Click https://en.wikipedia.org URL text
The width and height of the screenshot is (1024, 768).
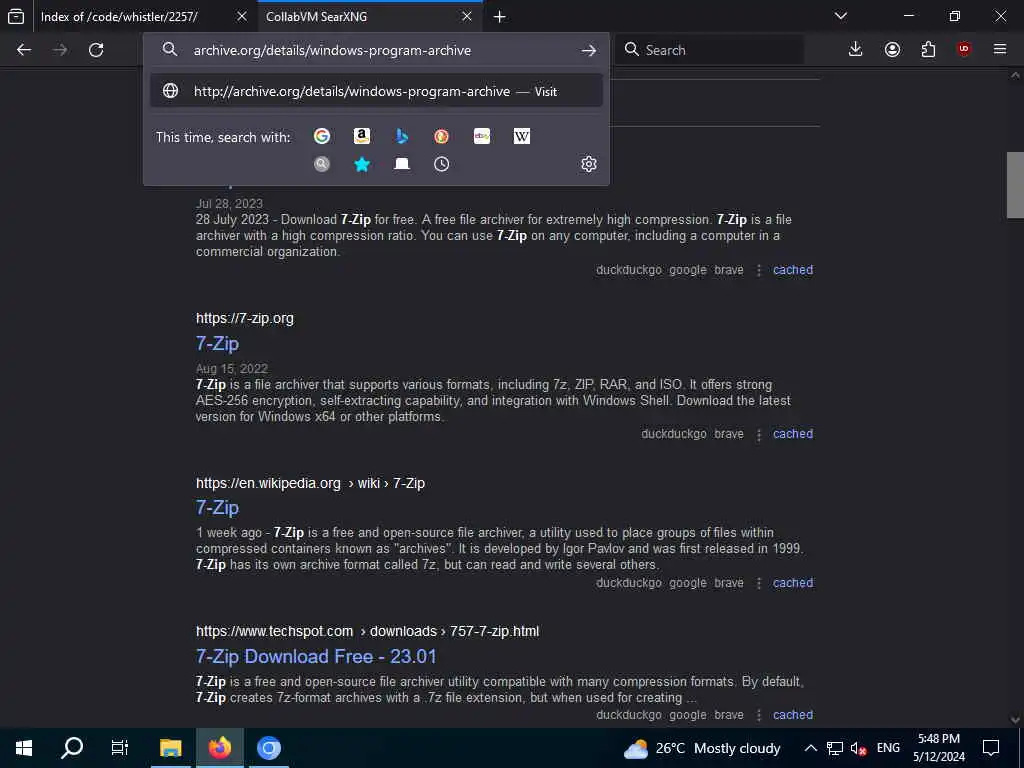[268, 483]
